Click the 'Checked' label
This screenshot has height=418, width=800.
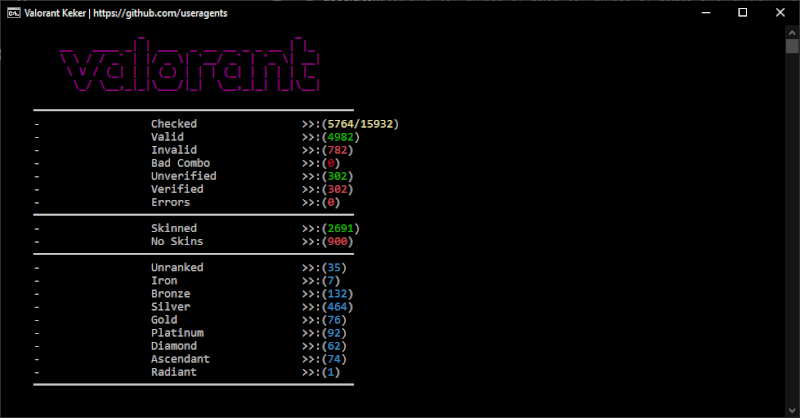click(x=173, y=124)
